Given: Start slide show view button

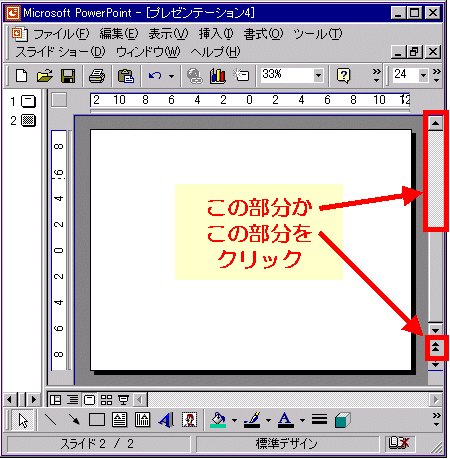Looking at the screenshot, I should 124,400.
